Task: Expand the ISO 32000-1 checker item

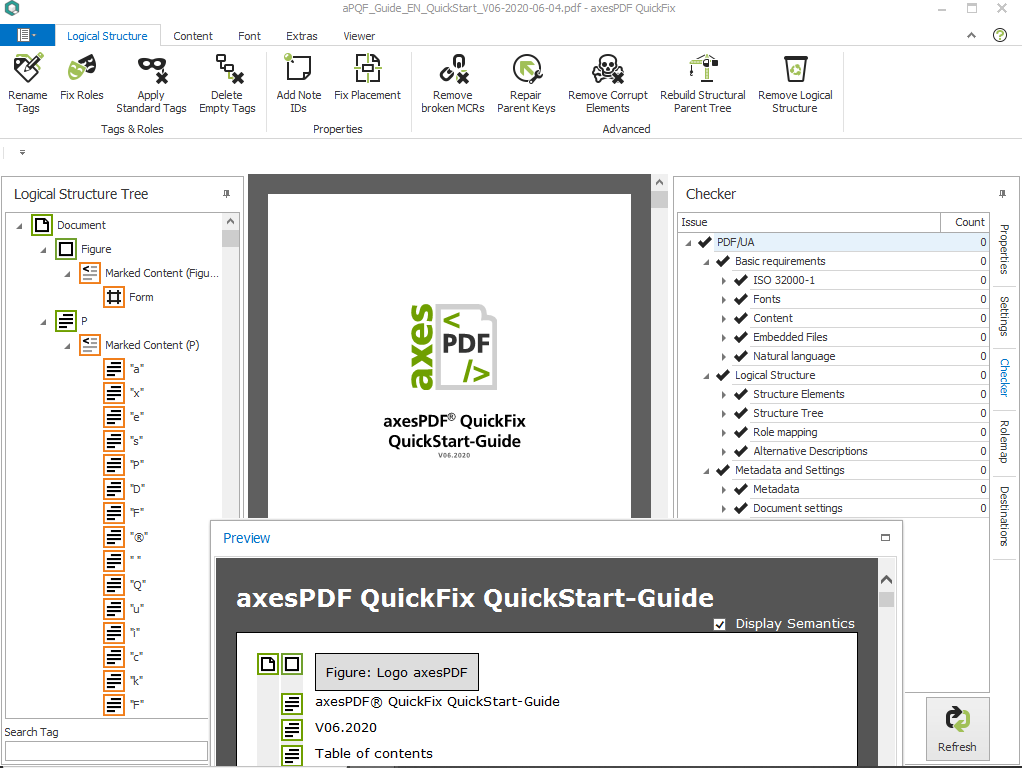Action: pos(723,280)
